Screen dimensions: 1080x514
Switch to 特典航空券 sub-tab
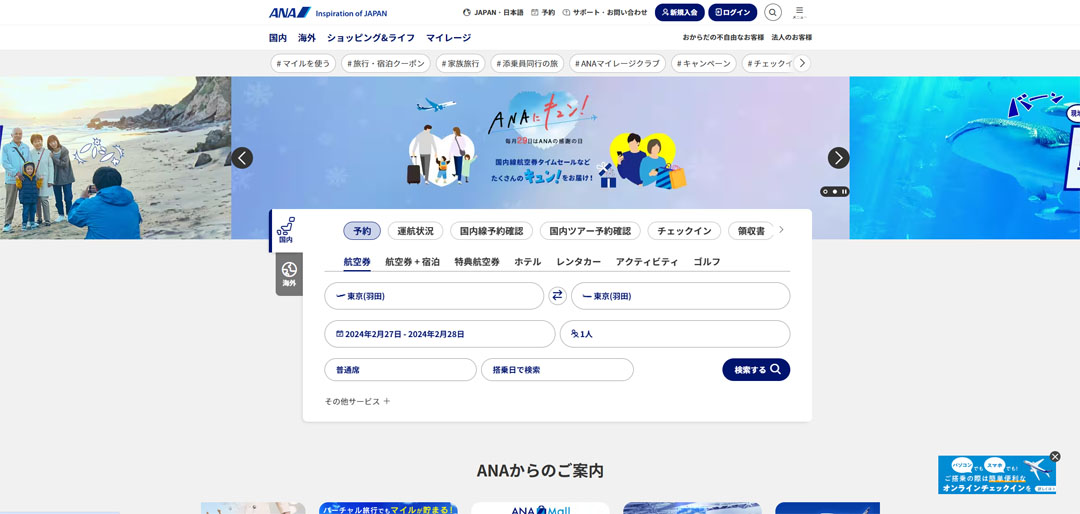tap(477, 262)
